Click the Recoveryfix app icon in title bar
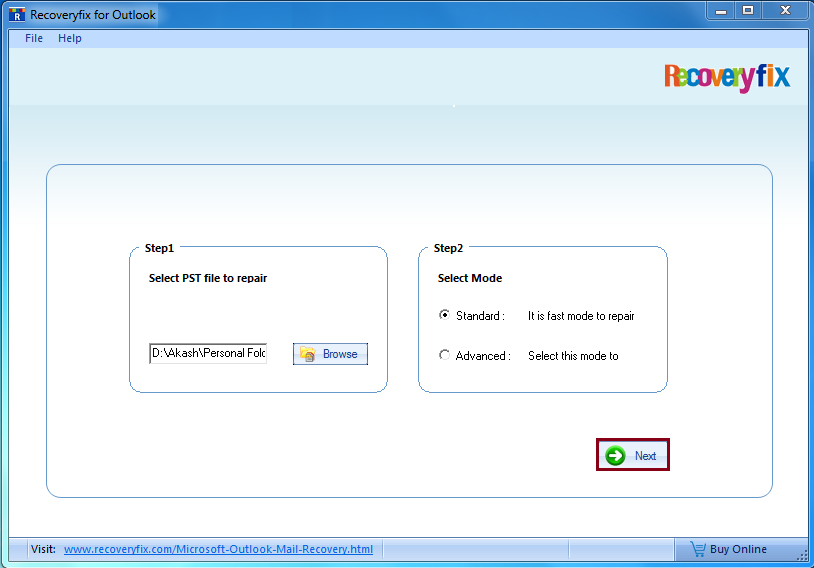Screen dimensions: 814x568 (x=17, y=15)
